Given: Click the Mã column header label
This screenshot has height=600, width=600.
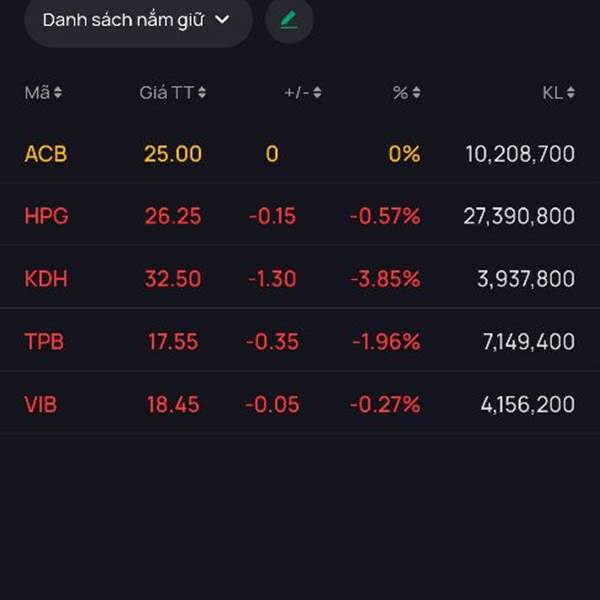Looking at the screenshot, I should (x=37, y=93).
